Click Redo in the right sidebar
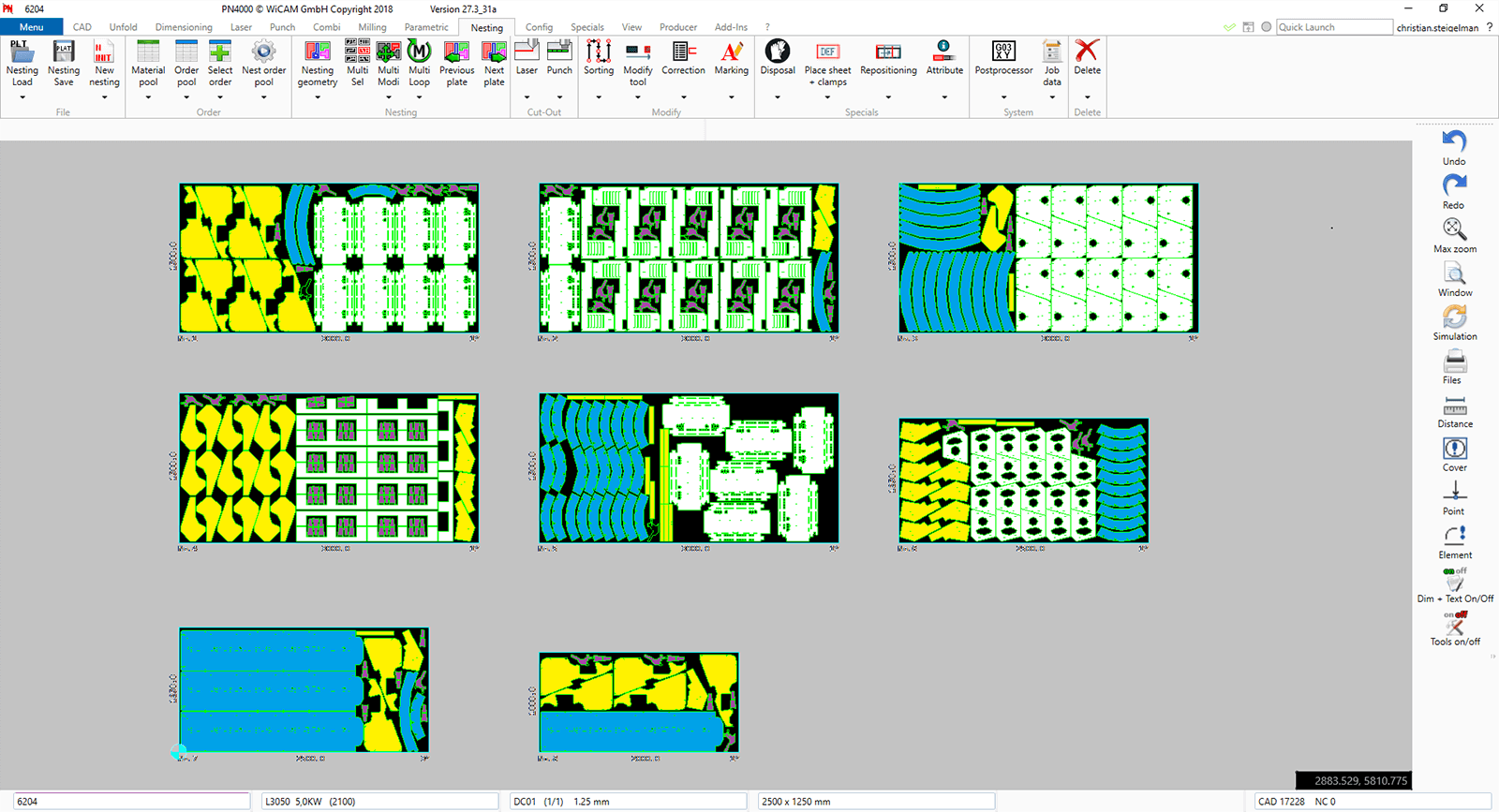 1454,185
